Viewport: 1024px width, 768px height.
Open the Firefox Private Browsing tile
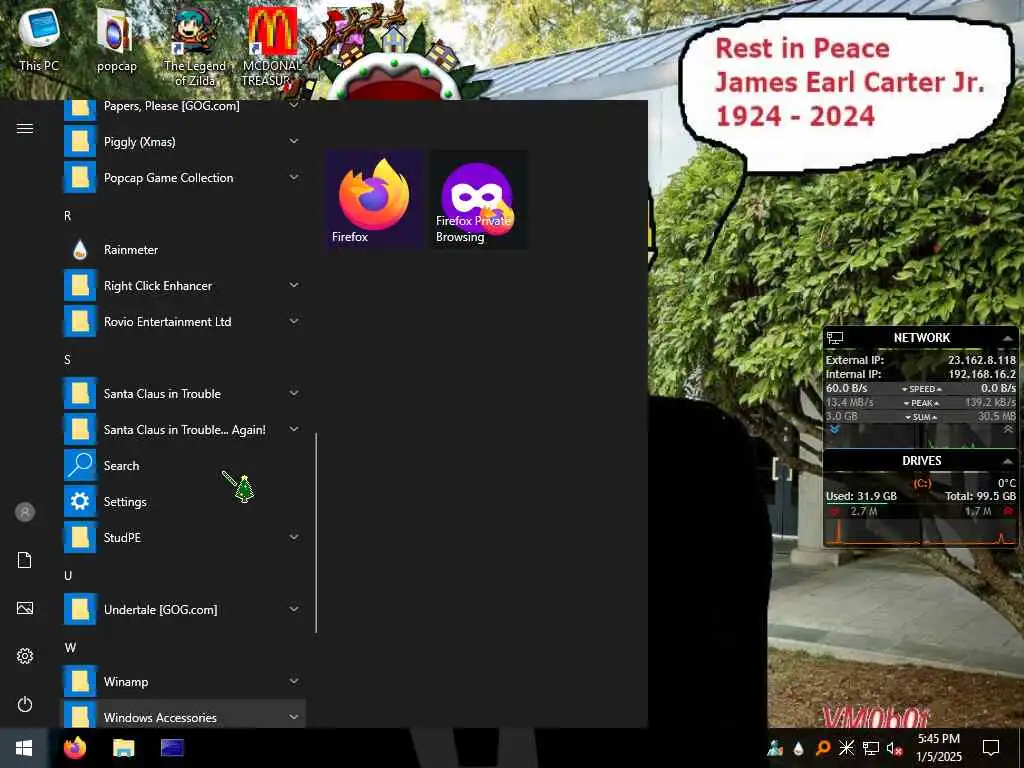click(479, 199)
